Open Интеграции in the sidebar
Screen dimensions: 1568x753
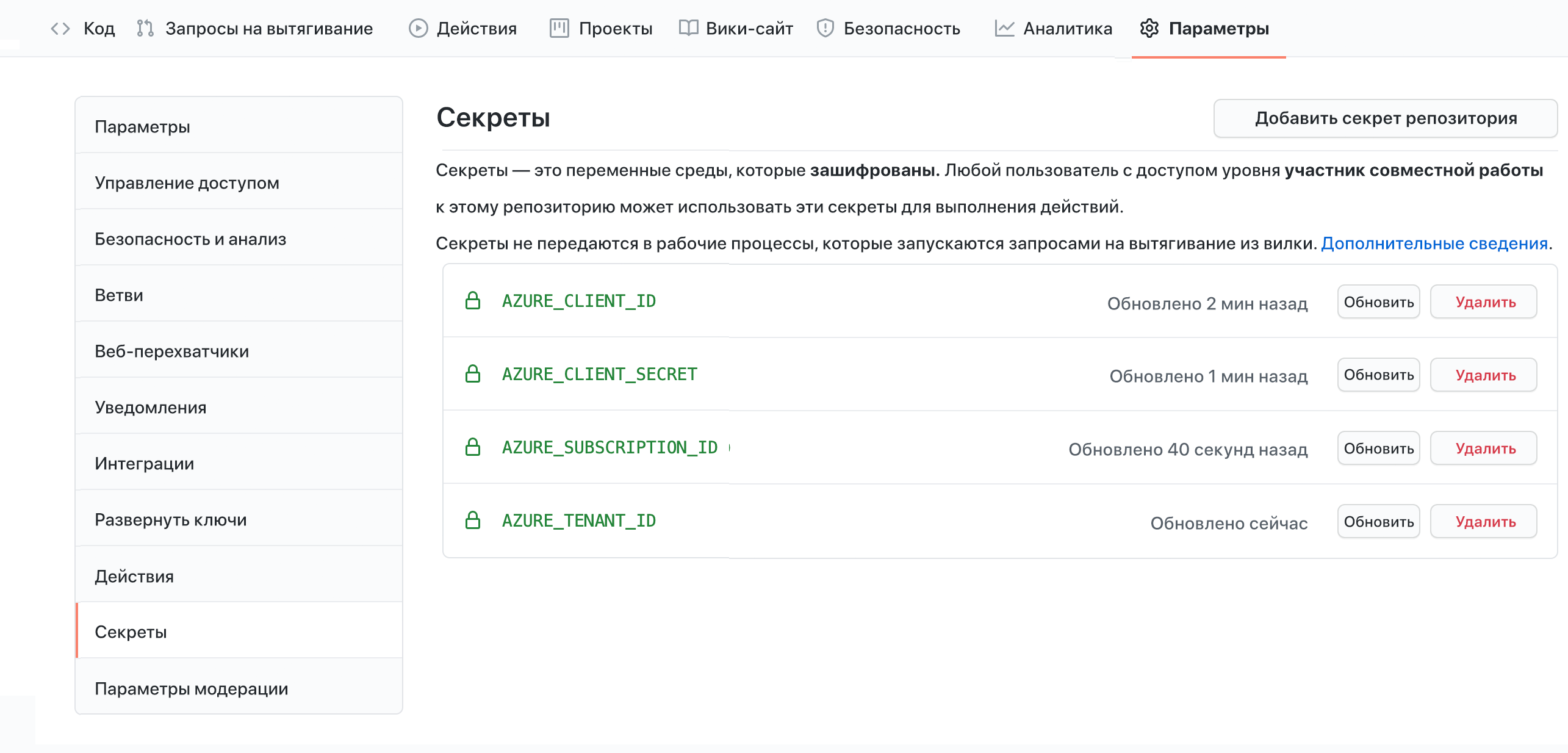pyautogui.click(x=239, y=463)
